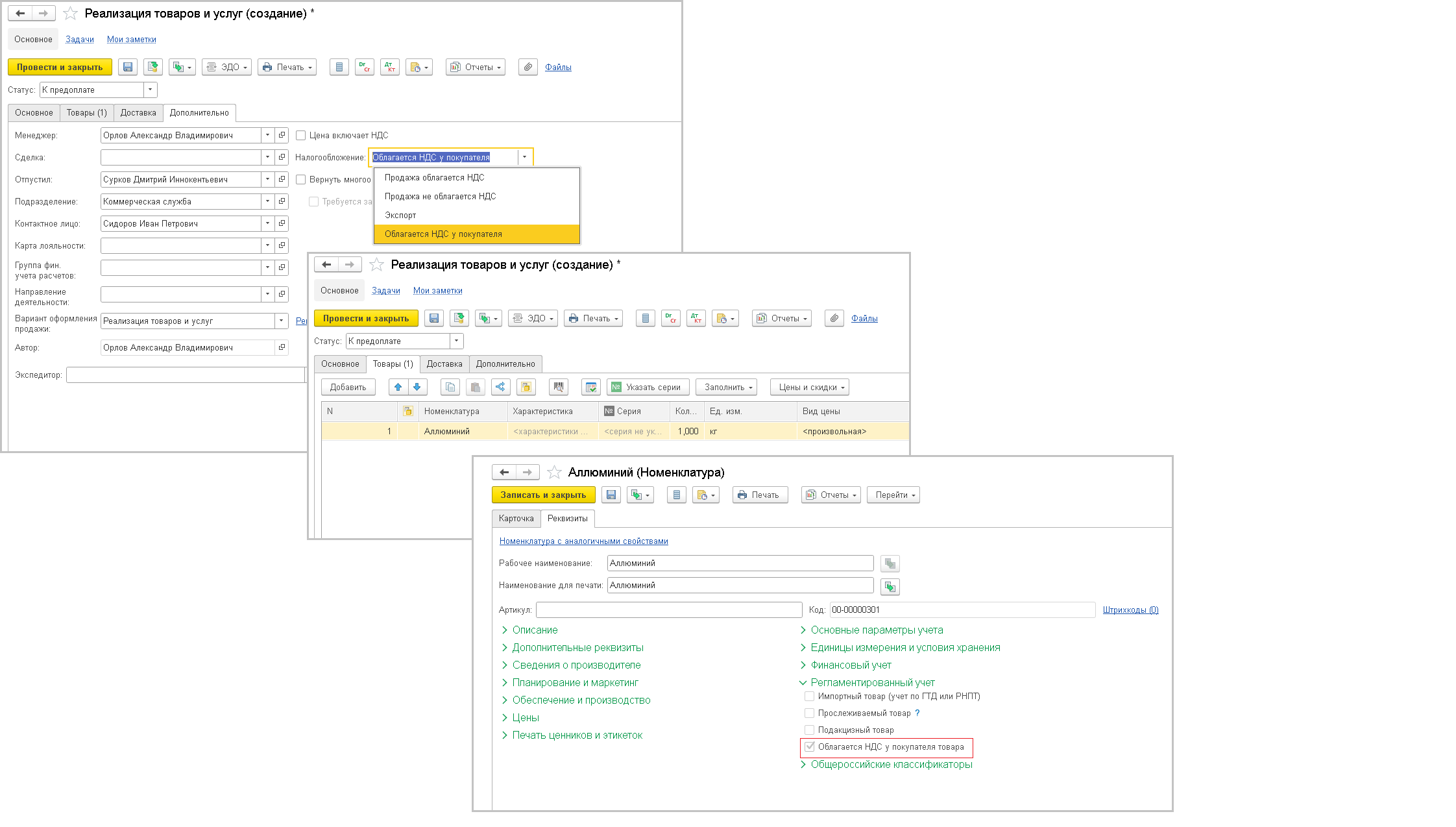1456x827 pixels.
Task: Click the Dr/Cr movements icon in the middle Реализация window
Action: click(671, 319)
